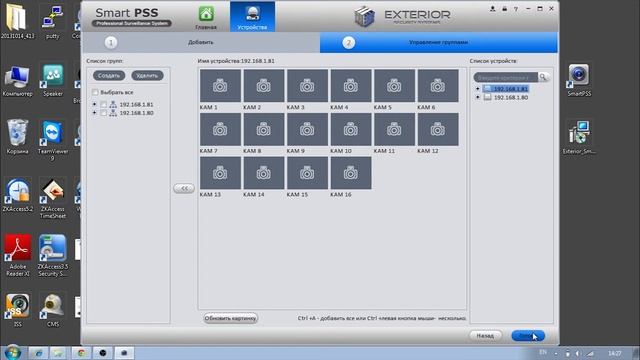Open SmartPSS desktop shortcut
This screenshot has height=360, width=640.
(579, 80)
